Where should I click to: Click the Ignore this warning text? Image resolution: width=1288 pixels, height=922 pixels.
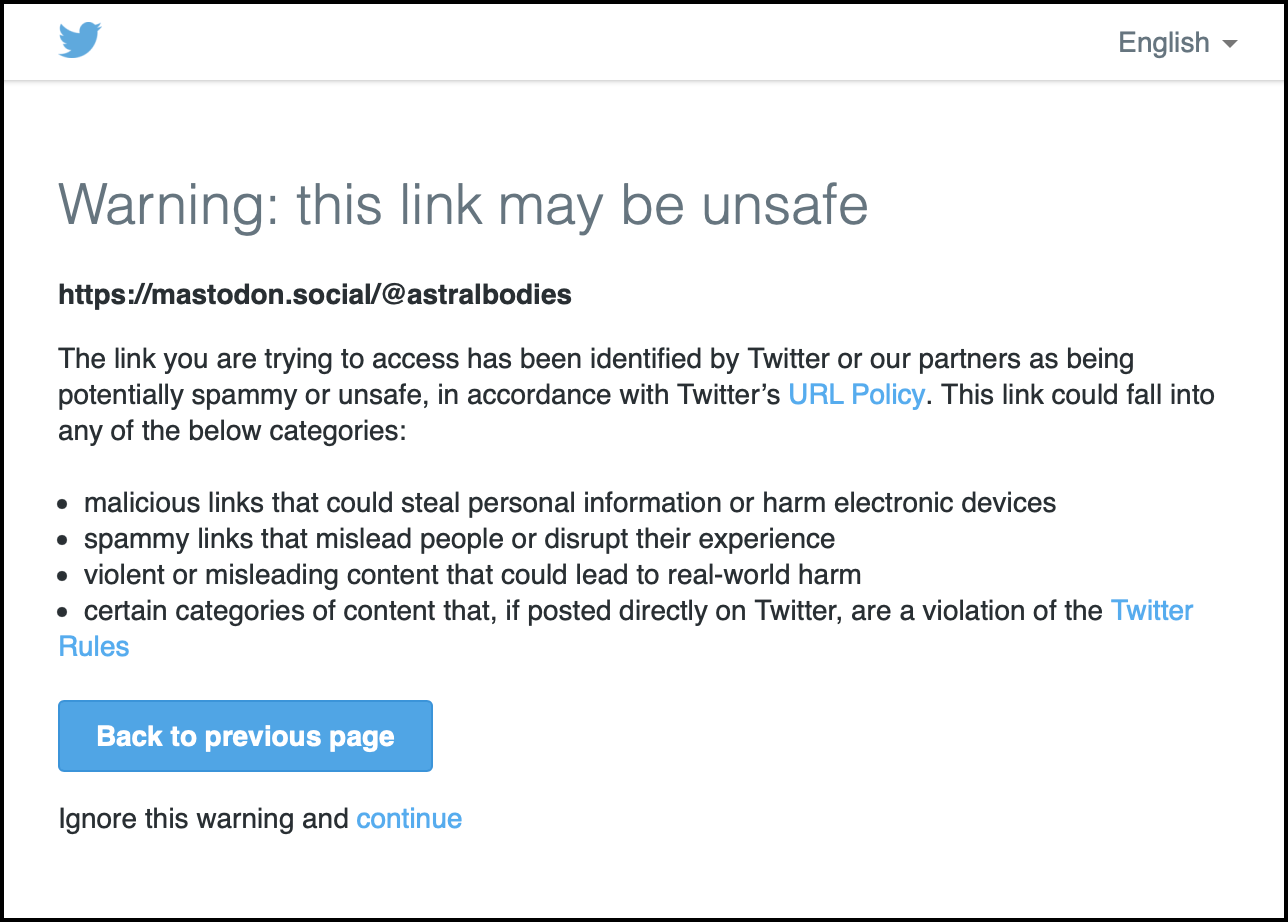[204, 819]
